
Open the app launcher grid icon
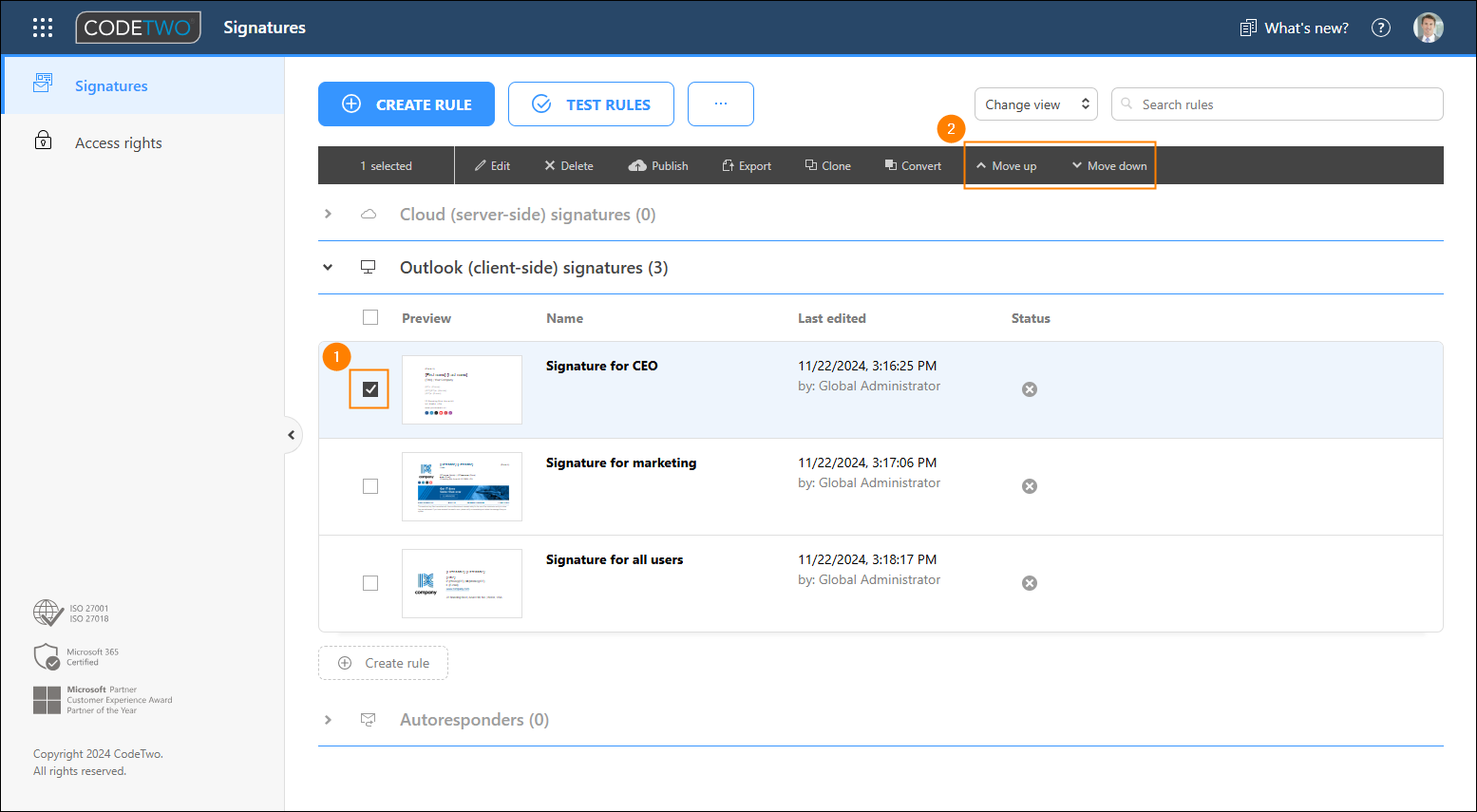(x=43, y=28)
